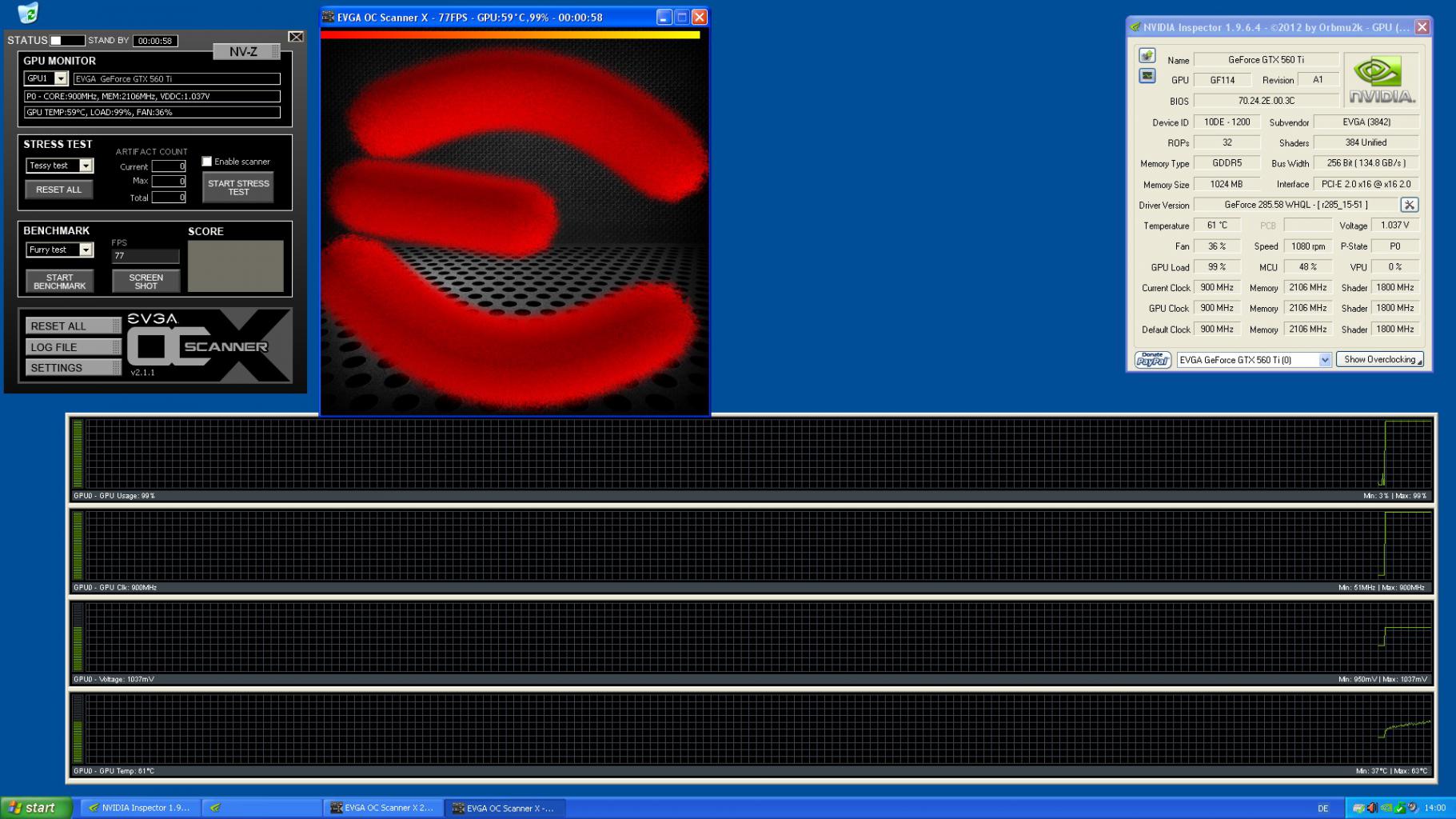Screen dimensions: 1456x819
Task: Click the PayPal Donate button
Action: [x=1152, y=360]
